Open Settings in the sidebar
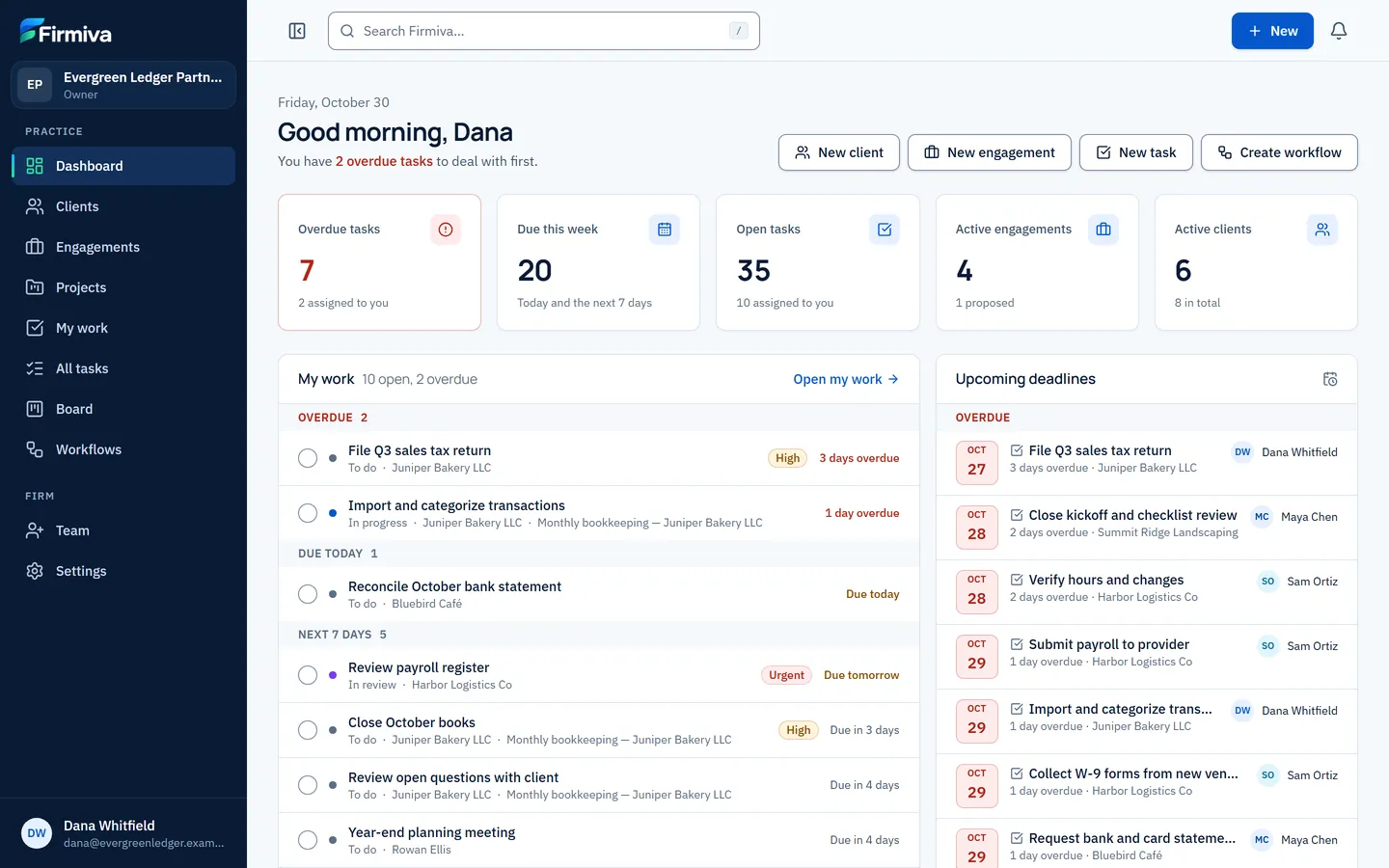Screen dimensions: 1389x868 tap(123, 571)
